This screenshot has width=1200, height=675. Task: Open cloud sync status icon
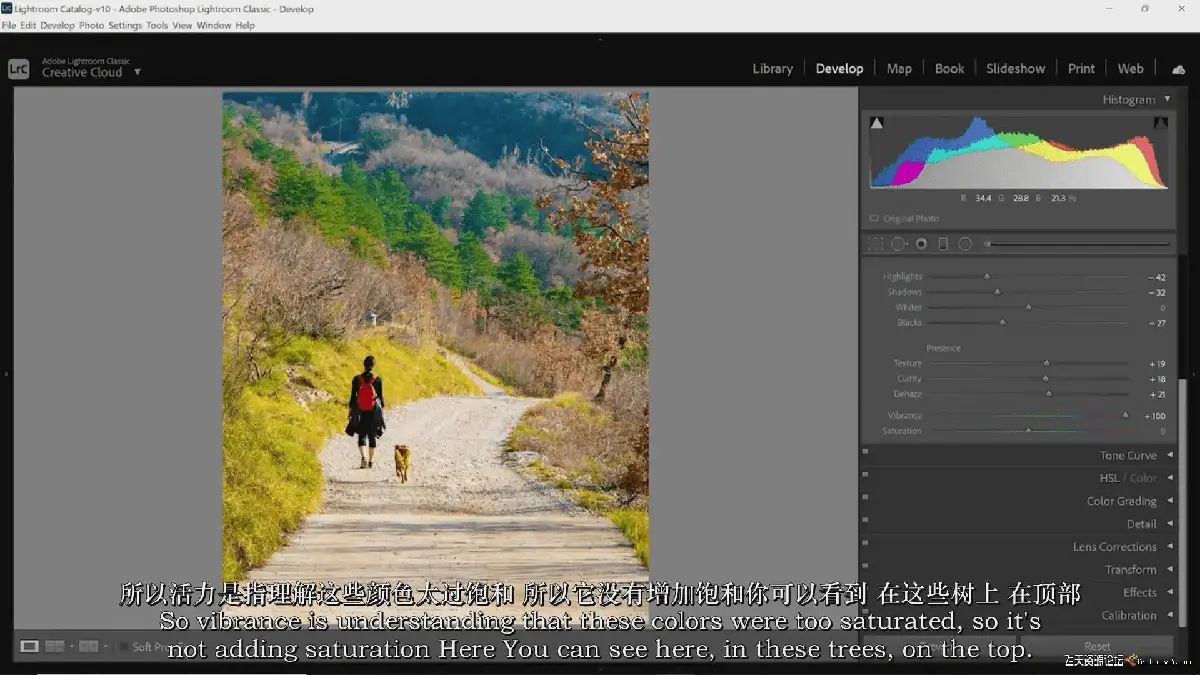point(1178,69)
